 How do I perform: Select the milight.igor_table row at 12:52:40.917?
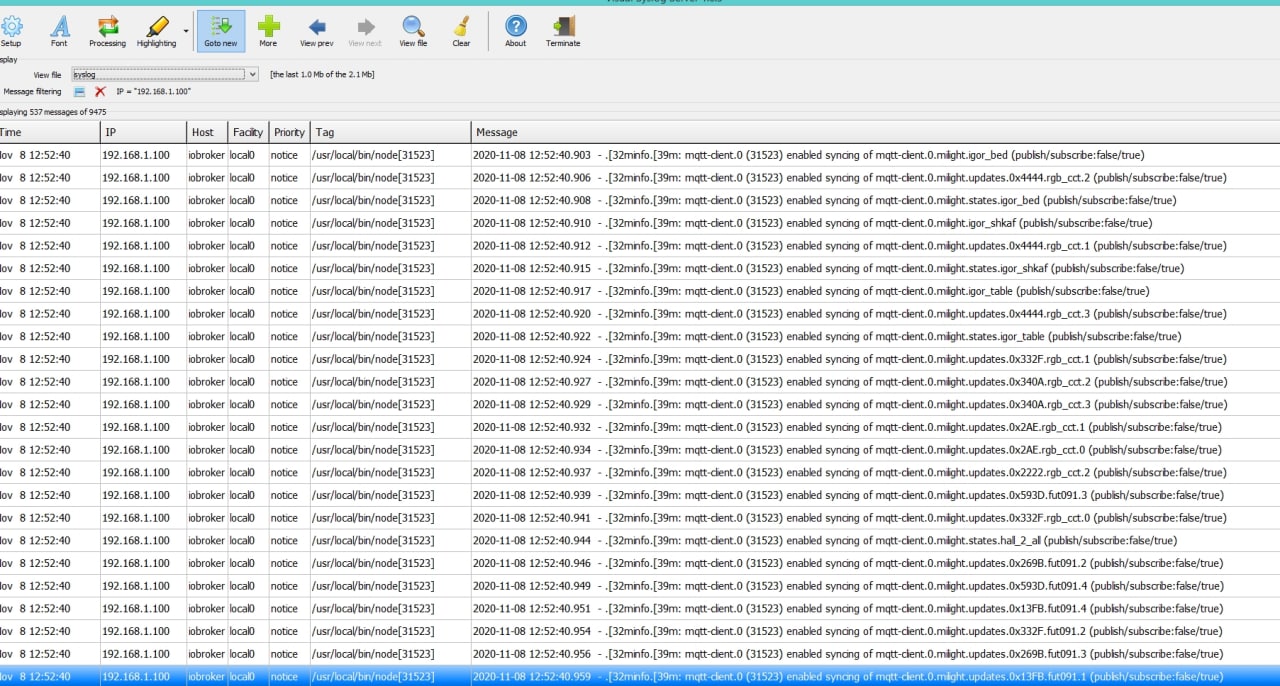tap(640, 291)
